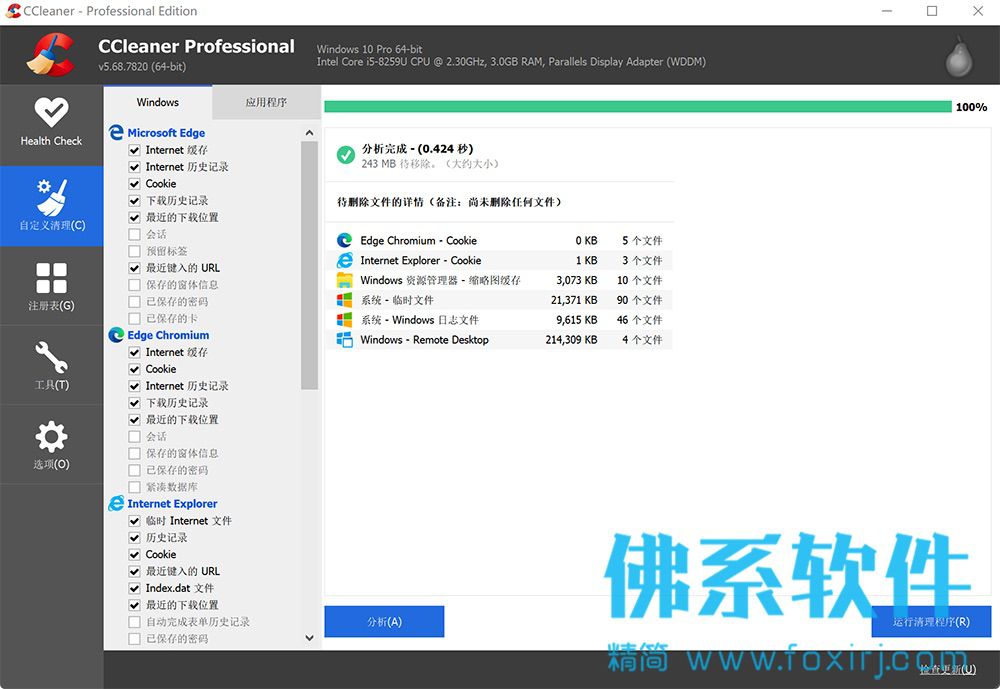Enable 已保存的密码 under Edge Chromium

click(x=135, y=470)
